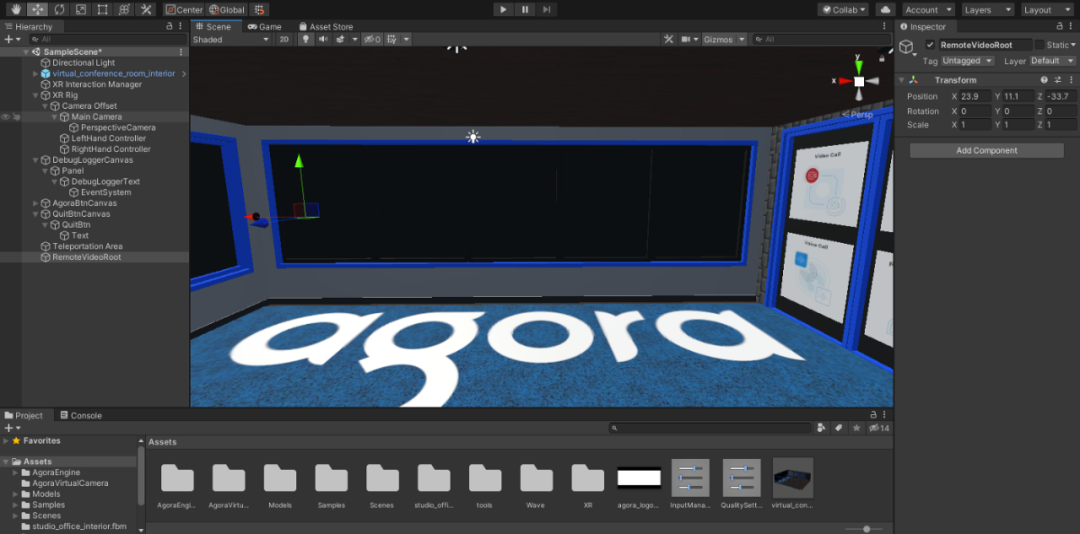This screenshot has height=534, width=1080.
Task: Expand AgoraBtnCanvas in Hierarchy
Action: [x=36, y=203]
